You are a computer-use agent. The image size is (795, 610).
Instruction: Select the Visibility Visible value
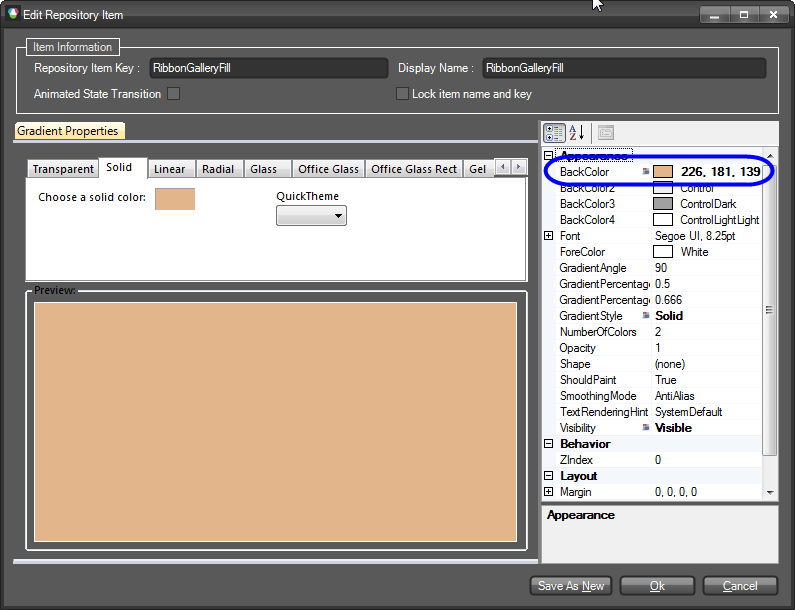673,427
